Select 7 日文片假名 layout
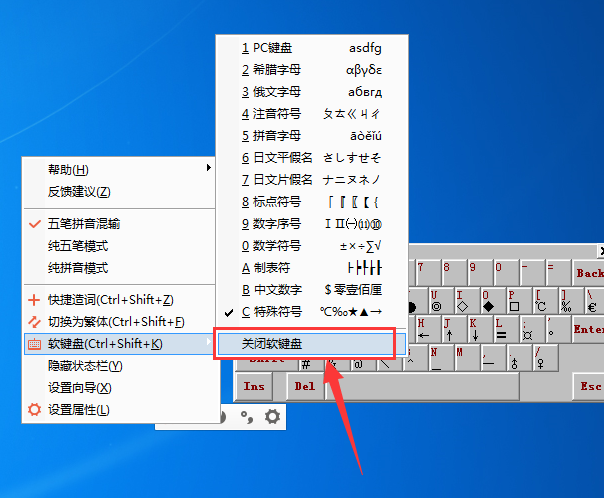Image resolution: width=604 pixels, height=498 pixels. click(x=312, y=179)
